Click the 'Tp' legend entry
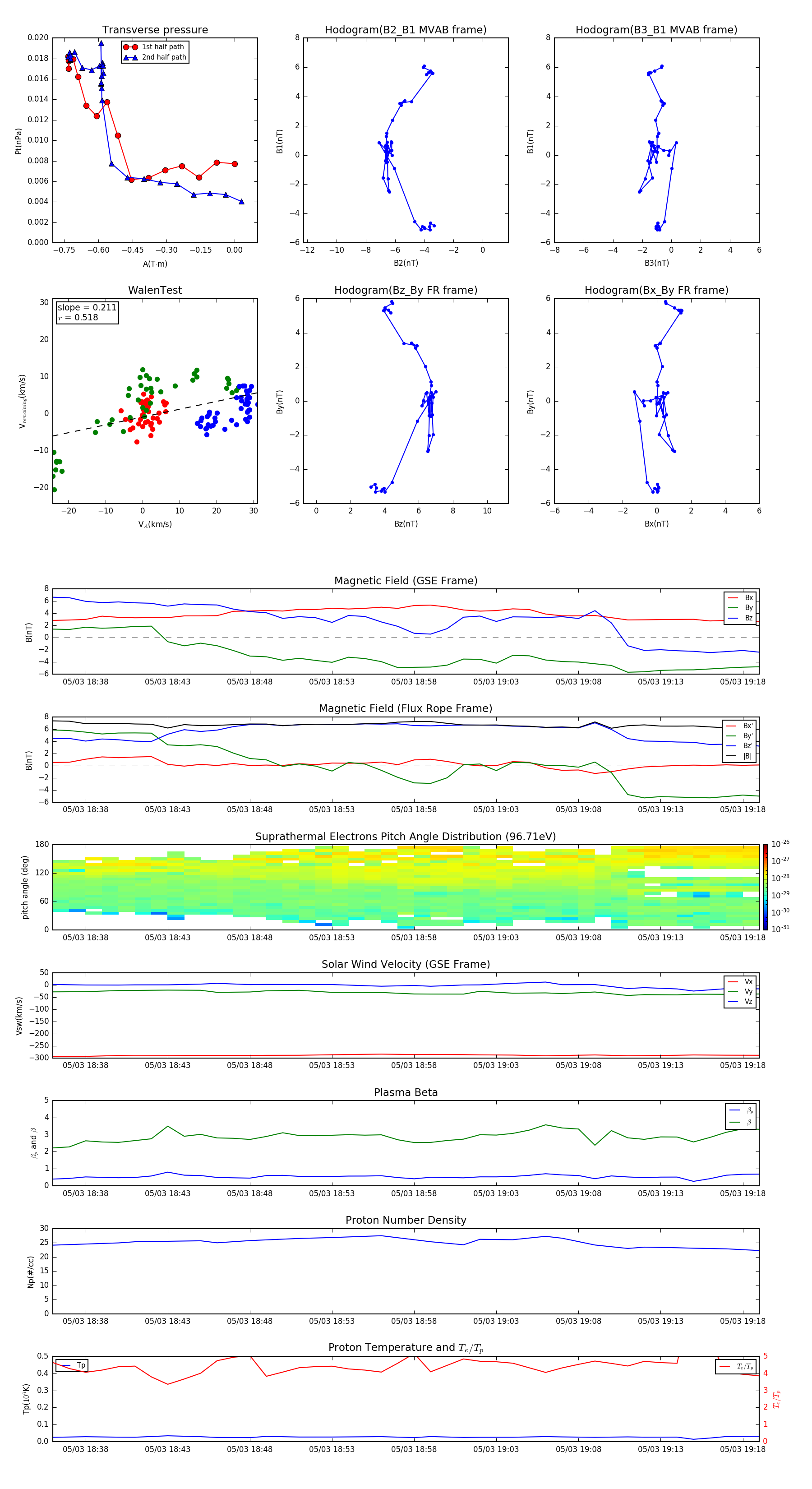 point(72,1365)
